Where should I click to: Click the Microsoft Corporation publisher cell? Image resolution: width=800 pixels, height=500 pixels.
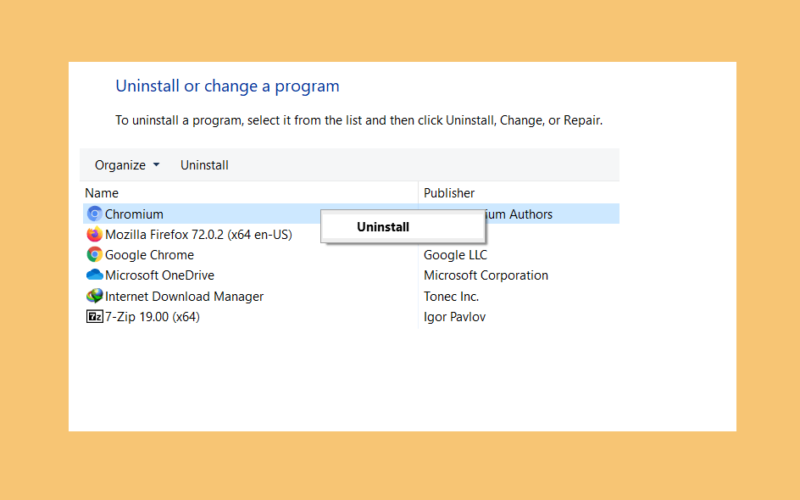click(486, 276)
